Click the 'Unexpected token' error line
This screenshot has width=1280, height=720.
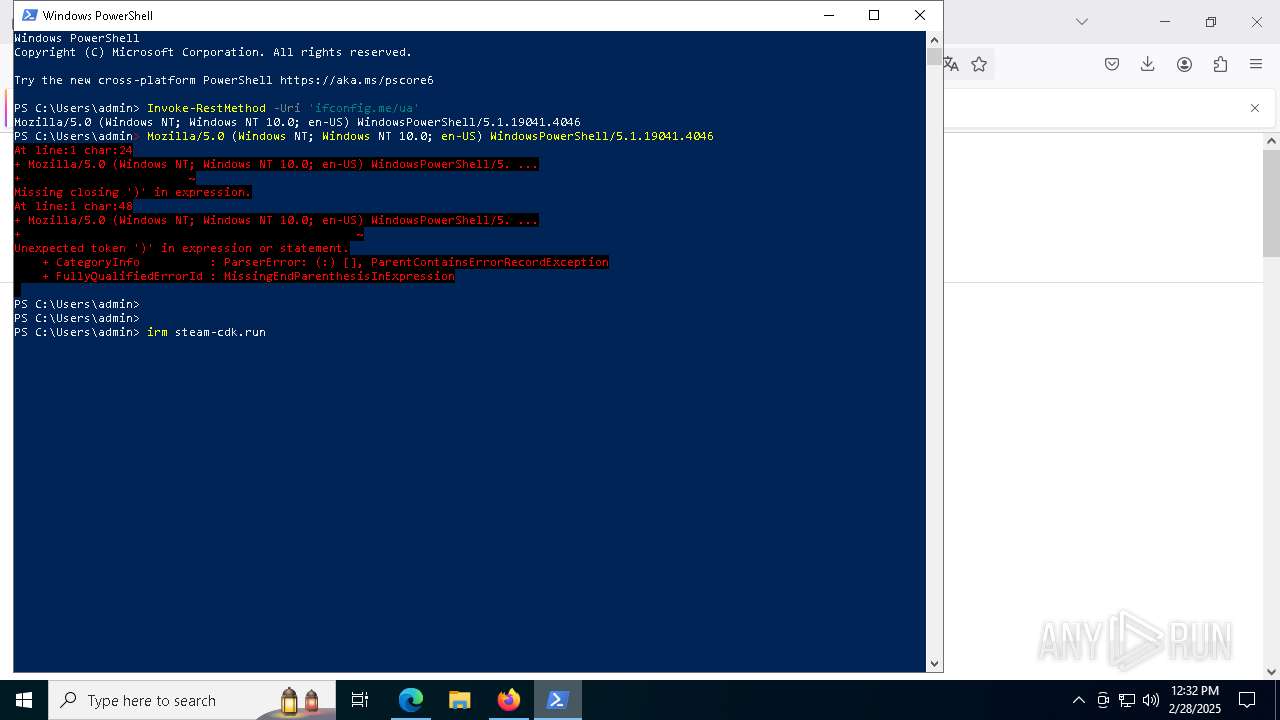tap(181, 248)
